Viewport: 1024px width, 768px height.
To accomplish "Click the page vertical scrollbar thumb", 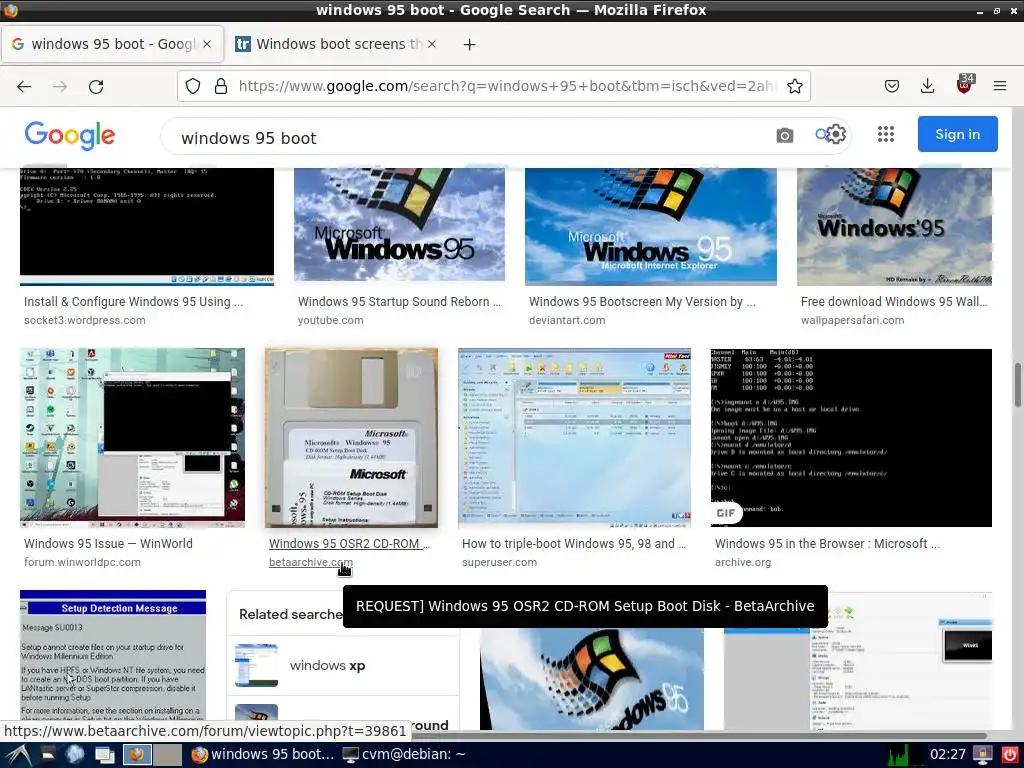I will coord(1017,384).
